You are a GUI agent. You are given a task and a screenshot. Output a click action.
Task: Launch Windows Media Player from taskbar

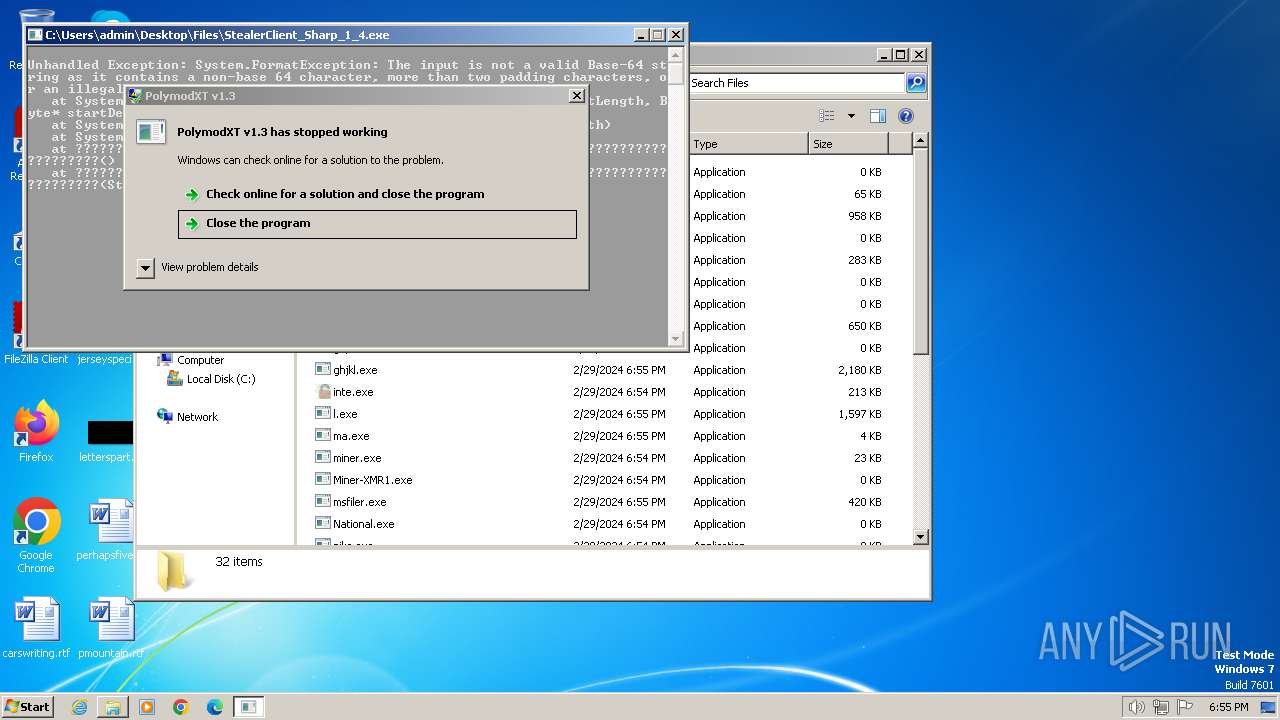(x=147, y=707)
